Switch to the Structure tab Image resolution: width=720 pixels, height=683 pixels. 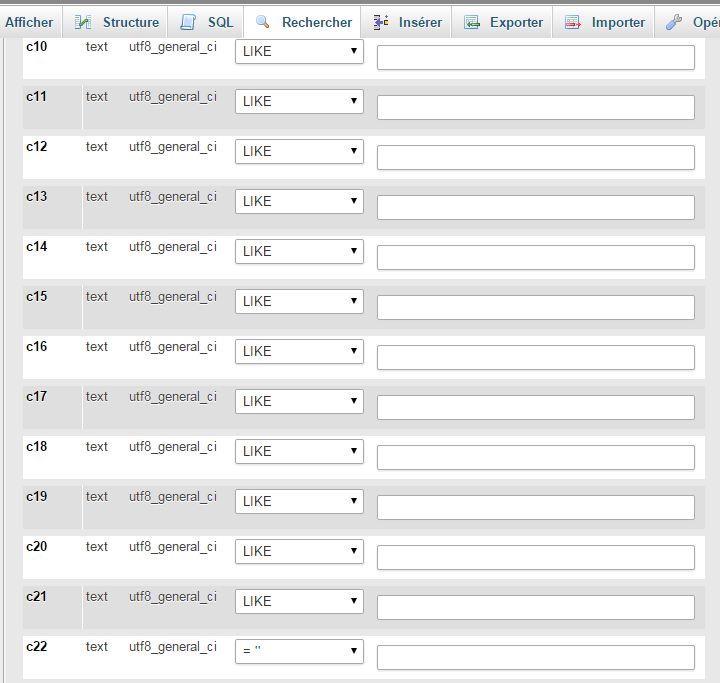pyautogui.click(x=115, y=22)
